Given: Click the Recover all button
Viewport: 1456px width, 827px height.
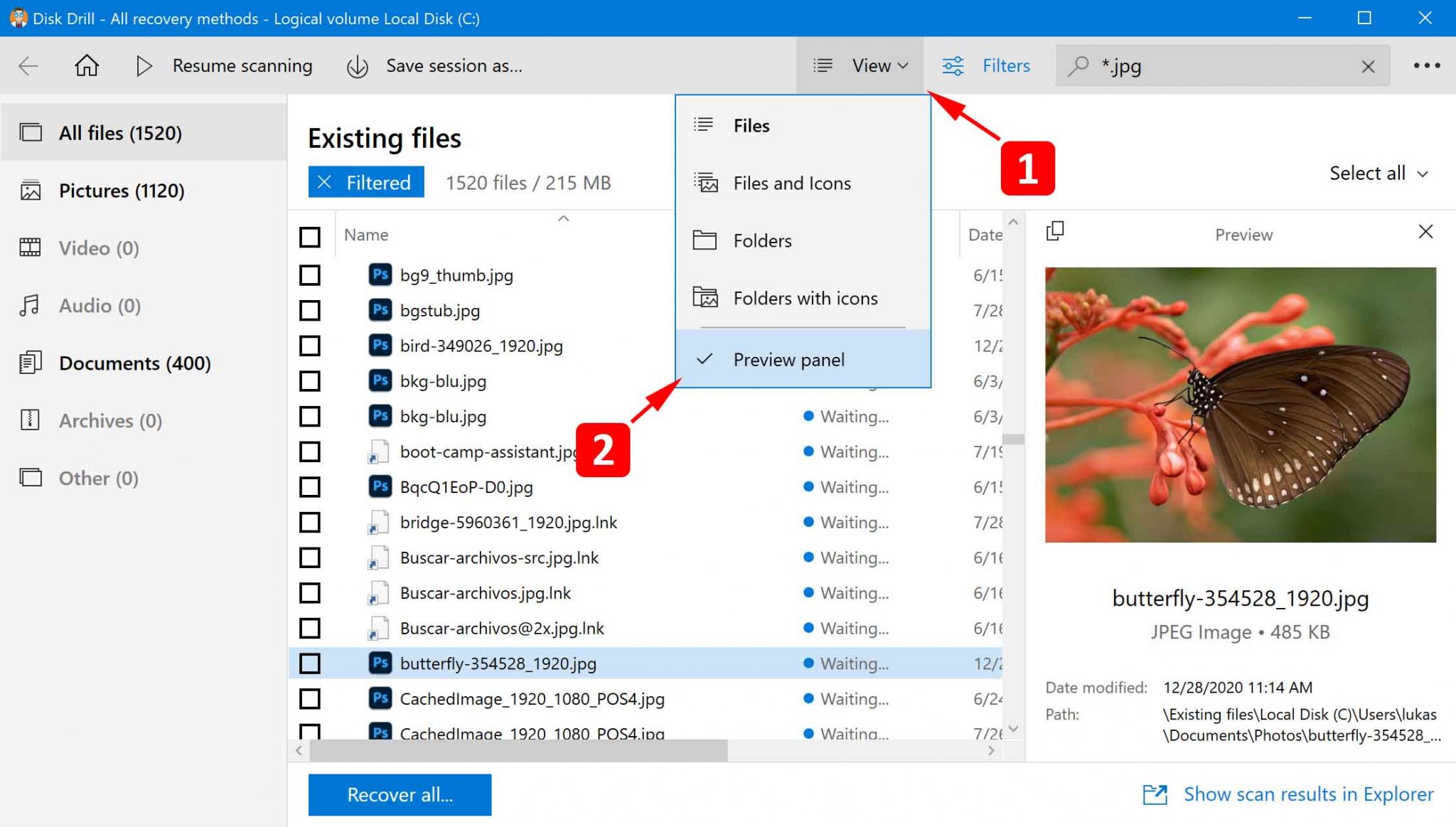Looking at the screenshot, I should coord(400,794).
